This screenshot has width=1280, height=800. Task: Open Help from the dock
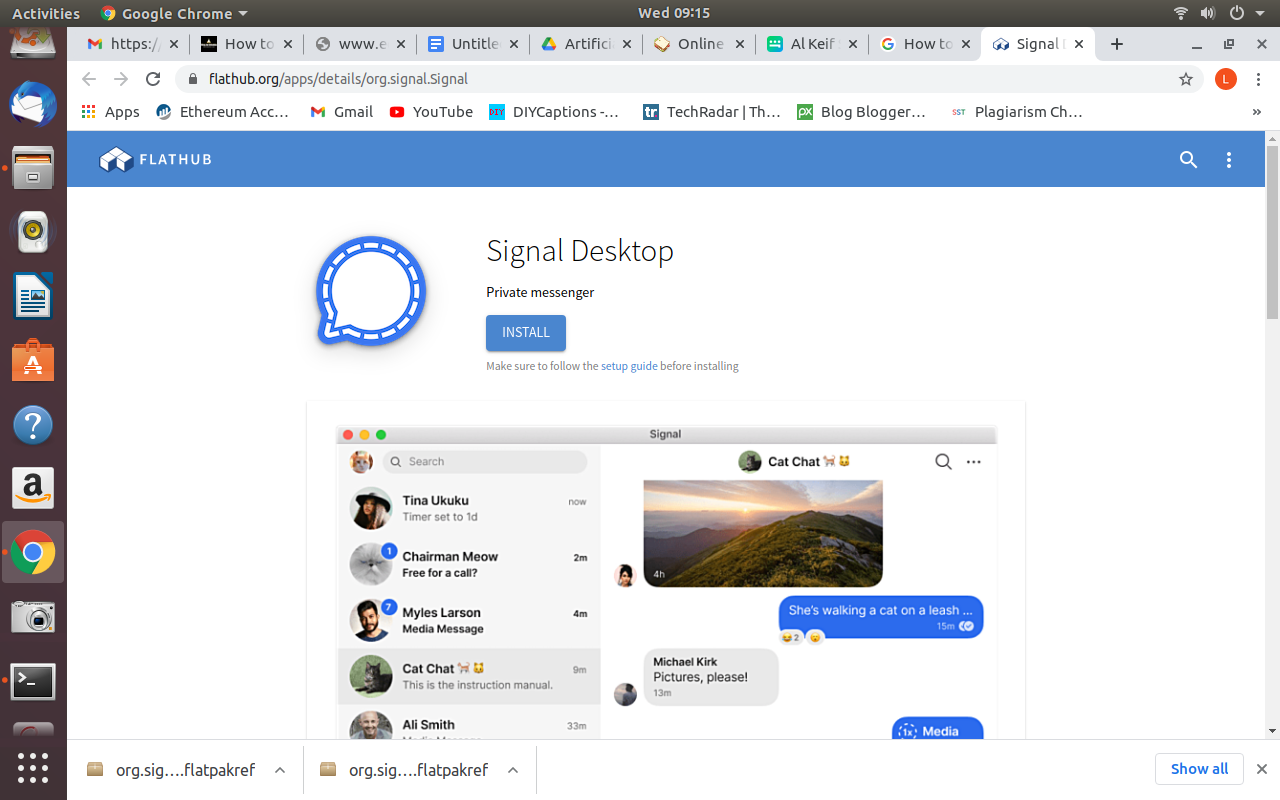(x=33, y=424)
